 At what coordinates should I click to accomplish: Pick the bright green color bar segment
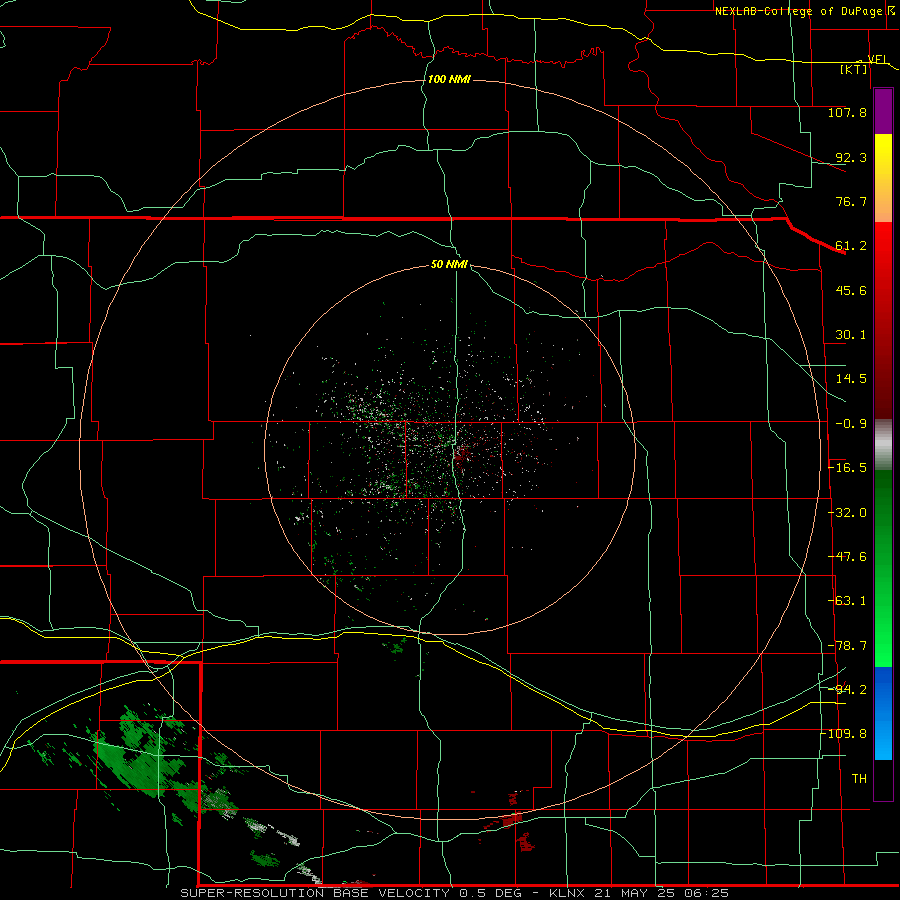point(883,620)
